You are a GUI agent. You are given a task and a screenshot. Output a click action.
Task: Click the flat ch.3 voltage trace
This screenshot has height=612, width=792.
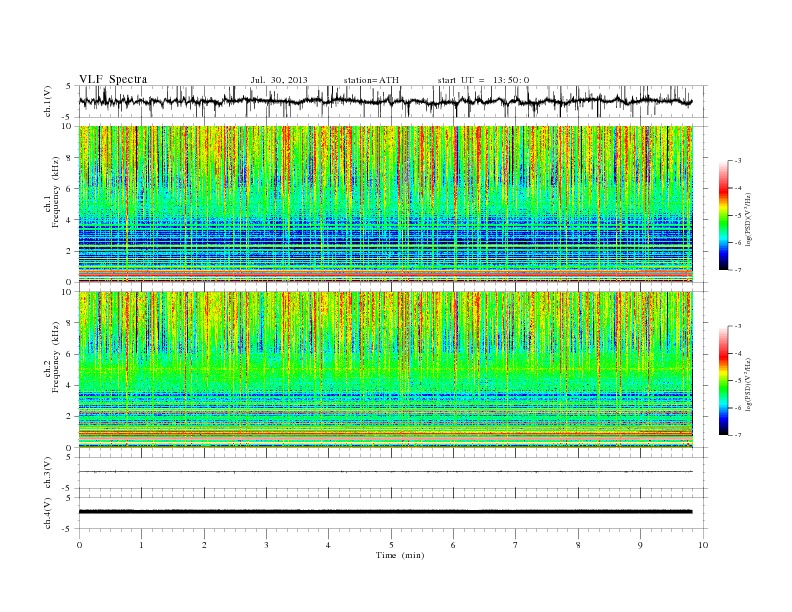coord(386,472)
